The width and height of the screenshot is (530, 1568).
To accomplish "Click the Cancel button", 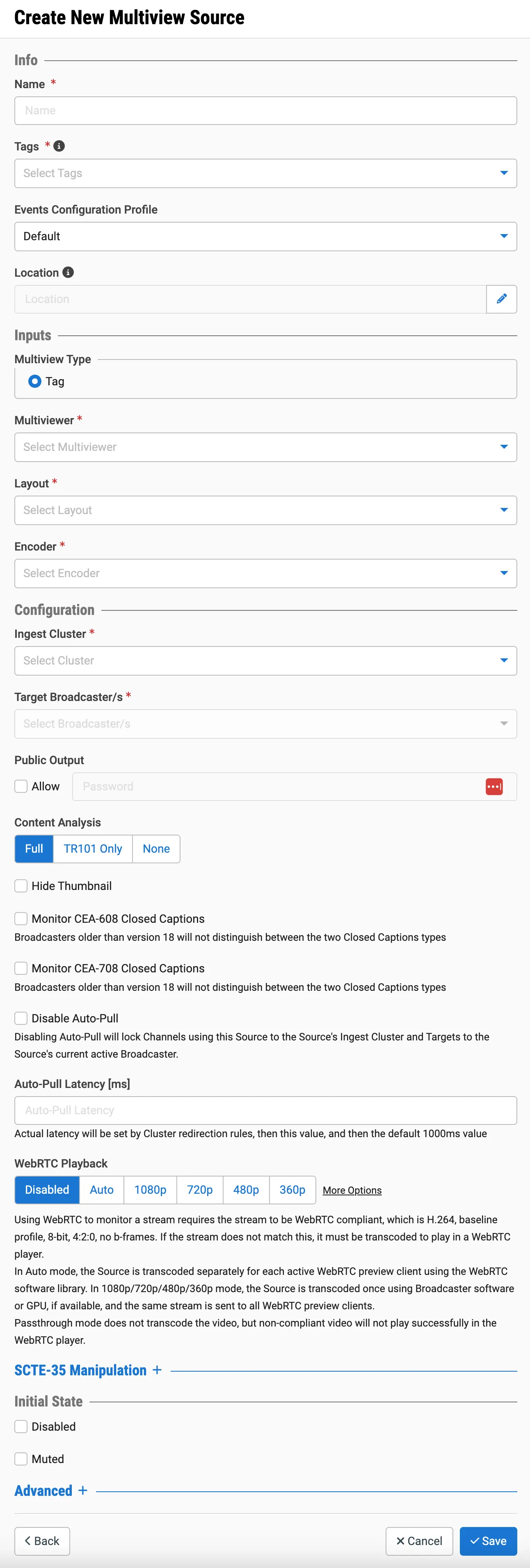I will 419,1541.
